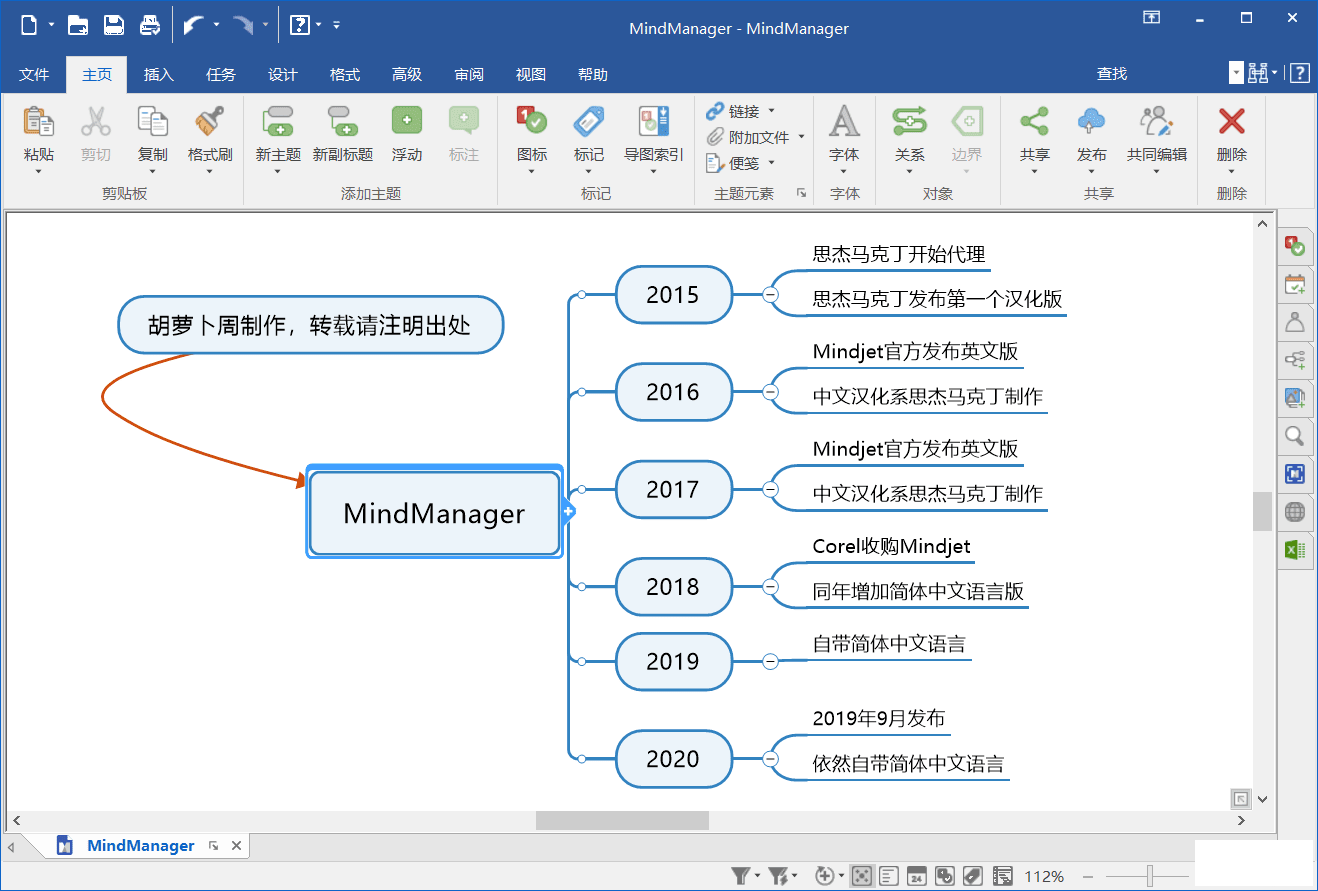The image size is (1318, 891).
Task: Collapse the 2018 branch minus button
Action: [770, 587]
